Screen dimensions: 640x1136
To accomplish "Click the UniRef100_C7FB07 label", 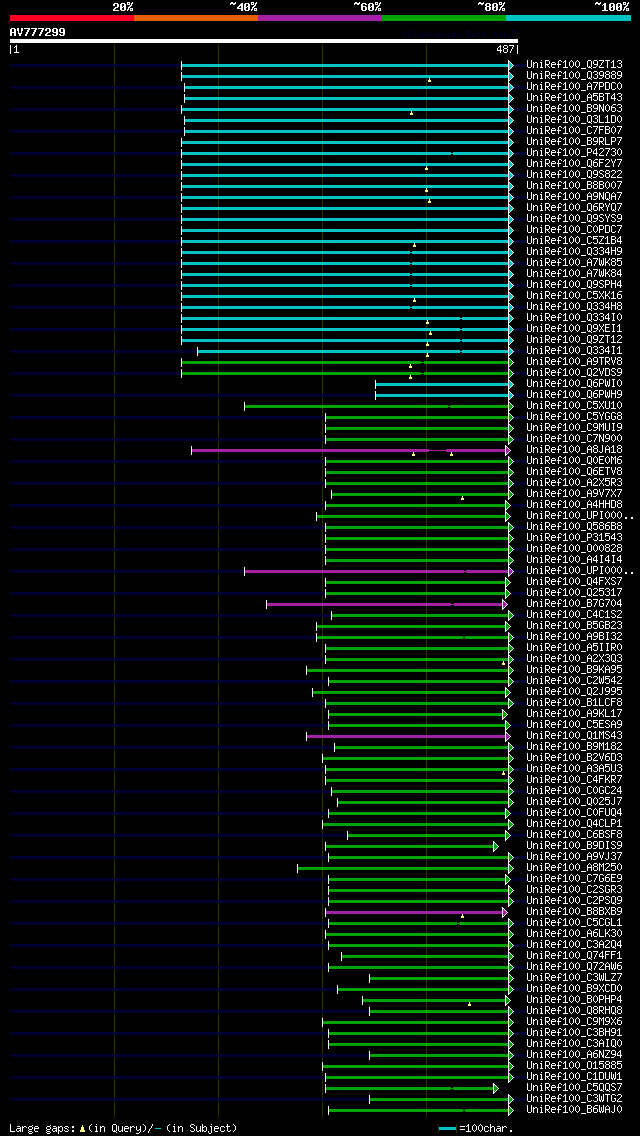I will (x=575, y=130).
